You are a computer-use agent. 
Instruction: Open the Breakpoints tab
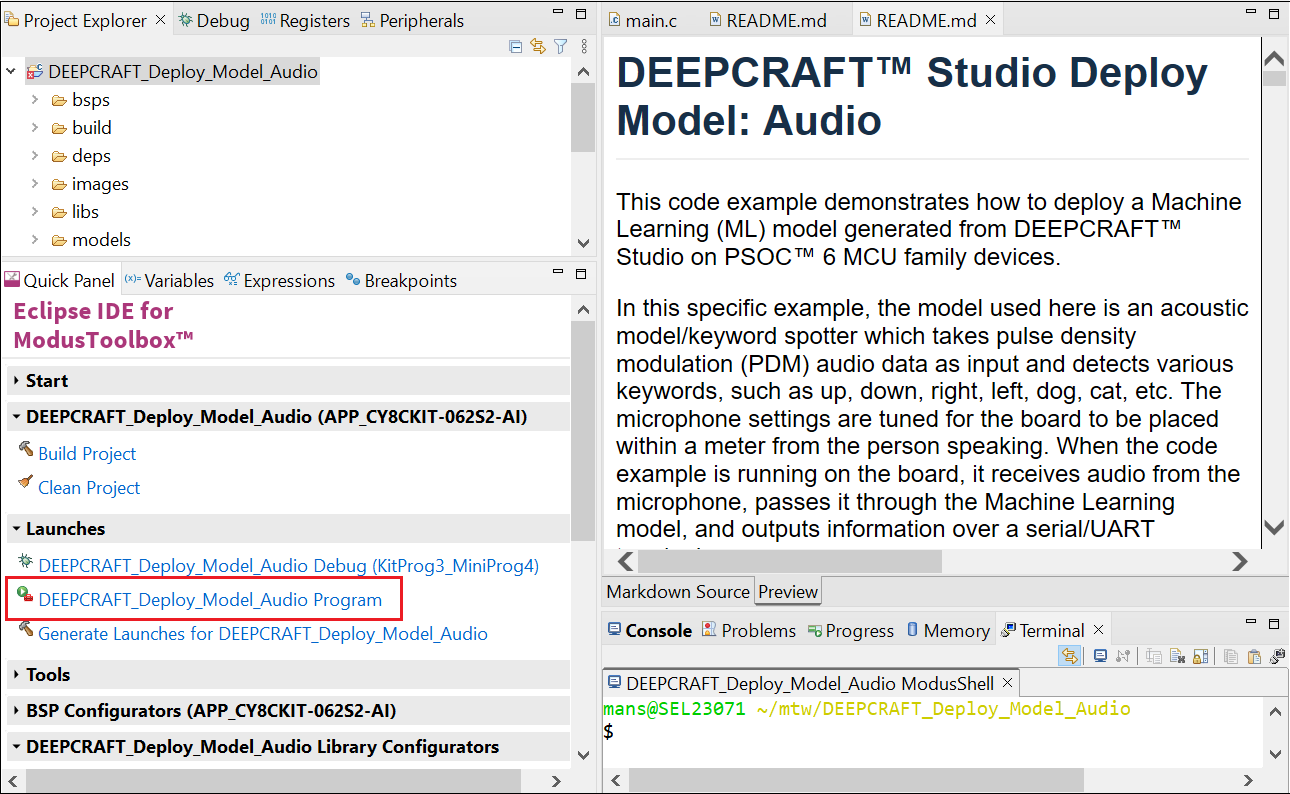coord(401,281)
